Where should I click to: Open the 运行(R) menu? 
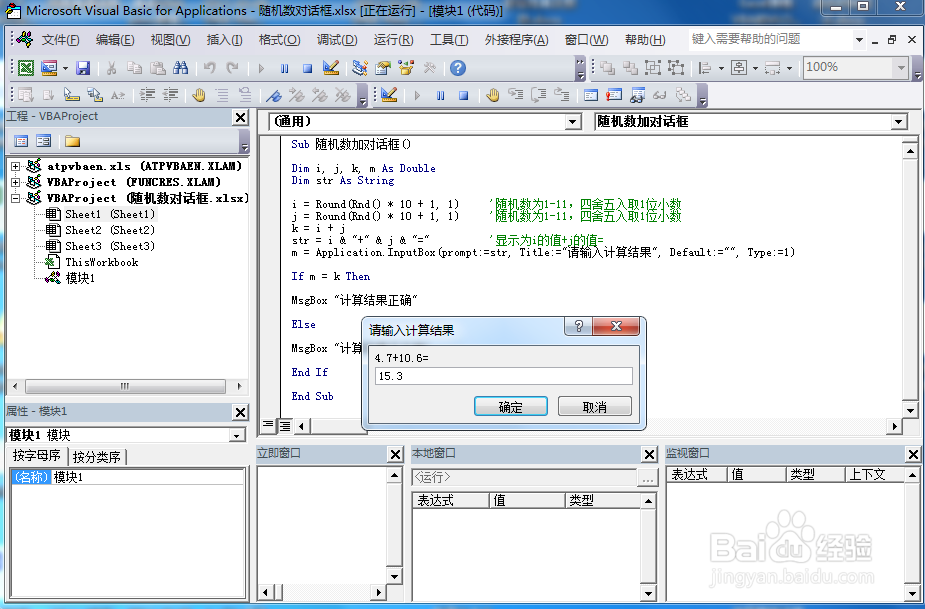pyautogui.click(x=393, y=40)
